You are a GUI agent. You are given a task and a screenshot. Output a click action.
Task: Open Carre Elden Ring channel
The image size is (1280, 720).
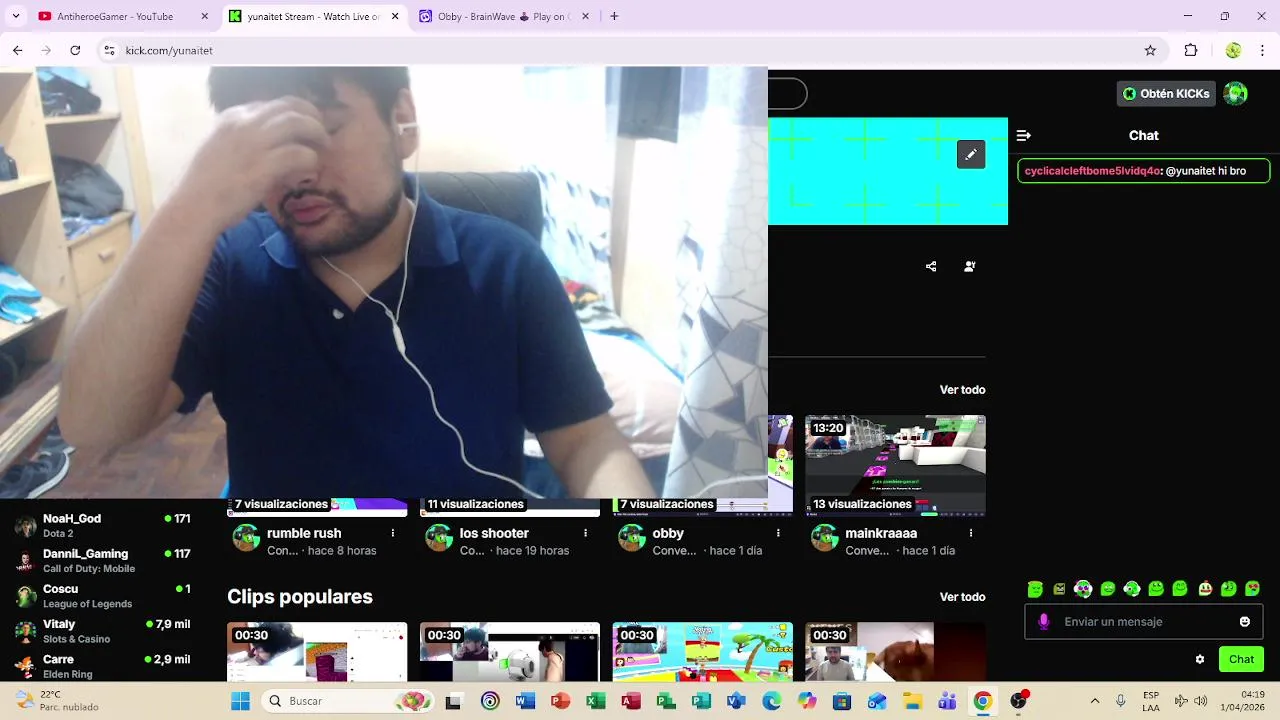[x=103, y=666]
